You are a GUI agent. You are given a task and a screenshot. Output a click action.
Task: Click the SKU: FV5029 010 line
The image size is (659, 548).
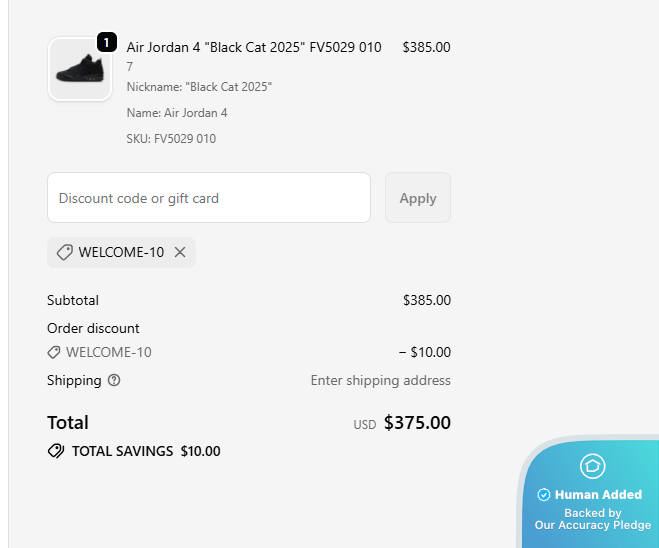click(x=171, y=139)
